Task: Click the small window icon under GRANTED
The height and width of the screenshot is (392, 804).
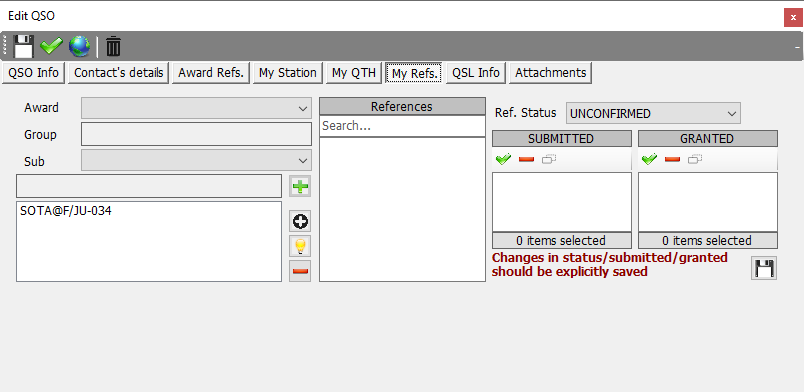Action: 695,160
